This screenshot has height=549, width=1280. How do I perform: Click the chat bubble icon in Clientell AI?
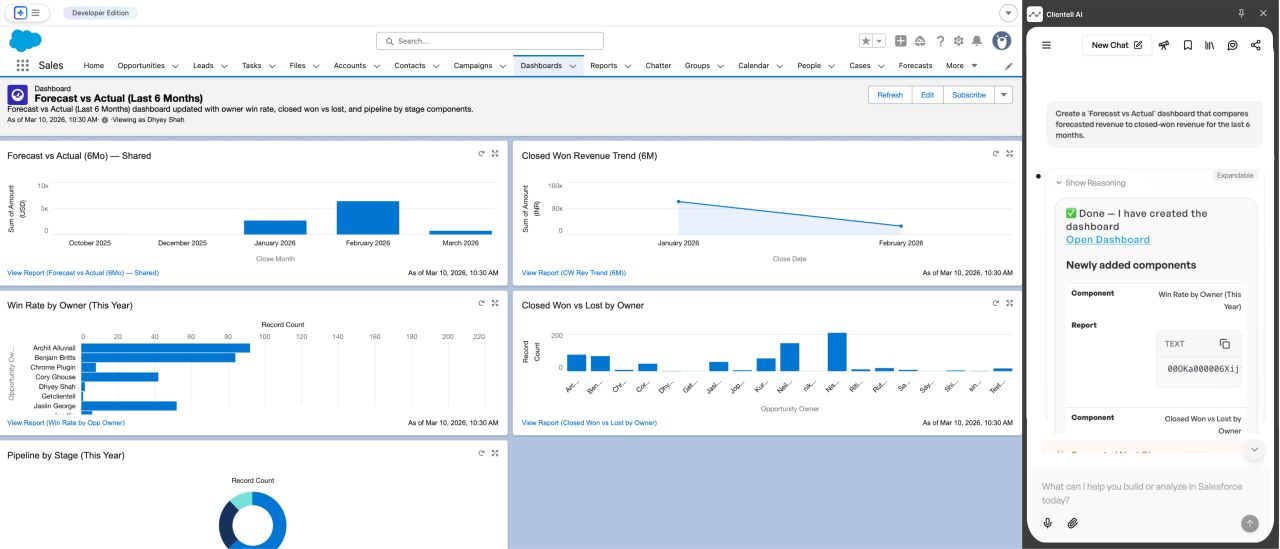click(1232, 45)
